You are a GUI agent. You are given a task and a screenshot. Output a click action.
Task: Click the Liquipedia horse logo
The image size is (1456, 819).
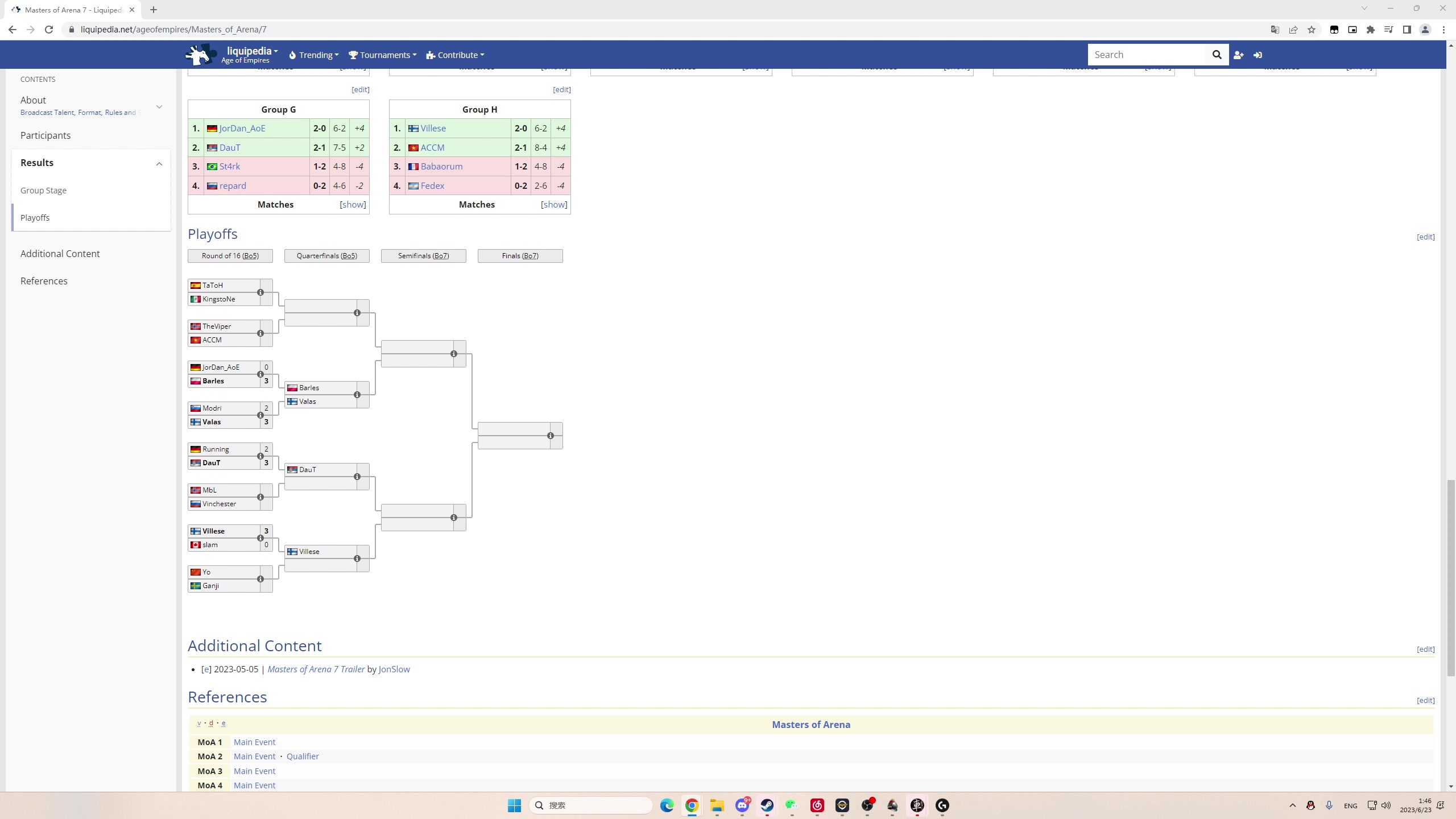click(x=200, y=55)
